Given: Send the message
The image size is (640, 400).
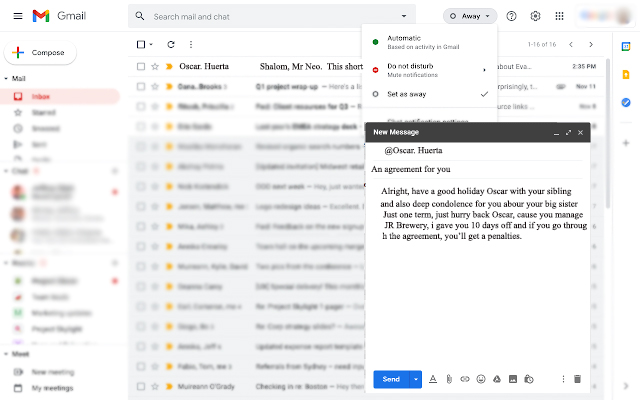Looking at the screenshot, I should coord(391,379).
